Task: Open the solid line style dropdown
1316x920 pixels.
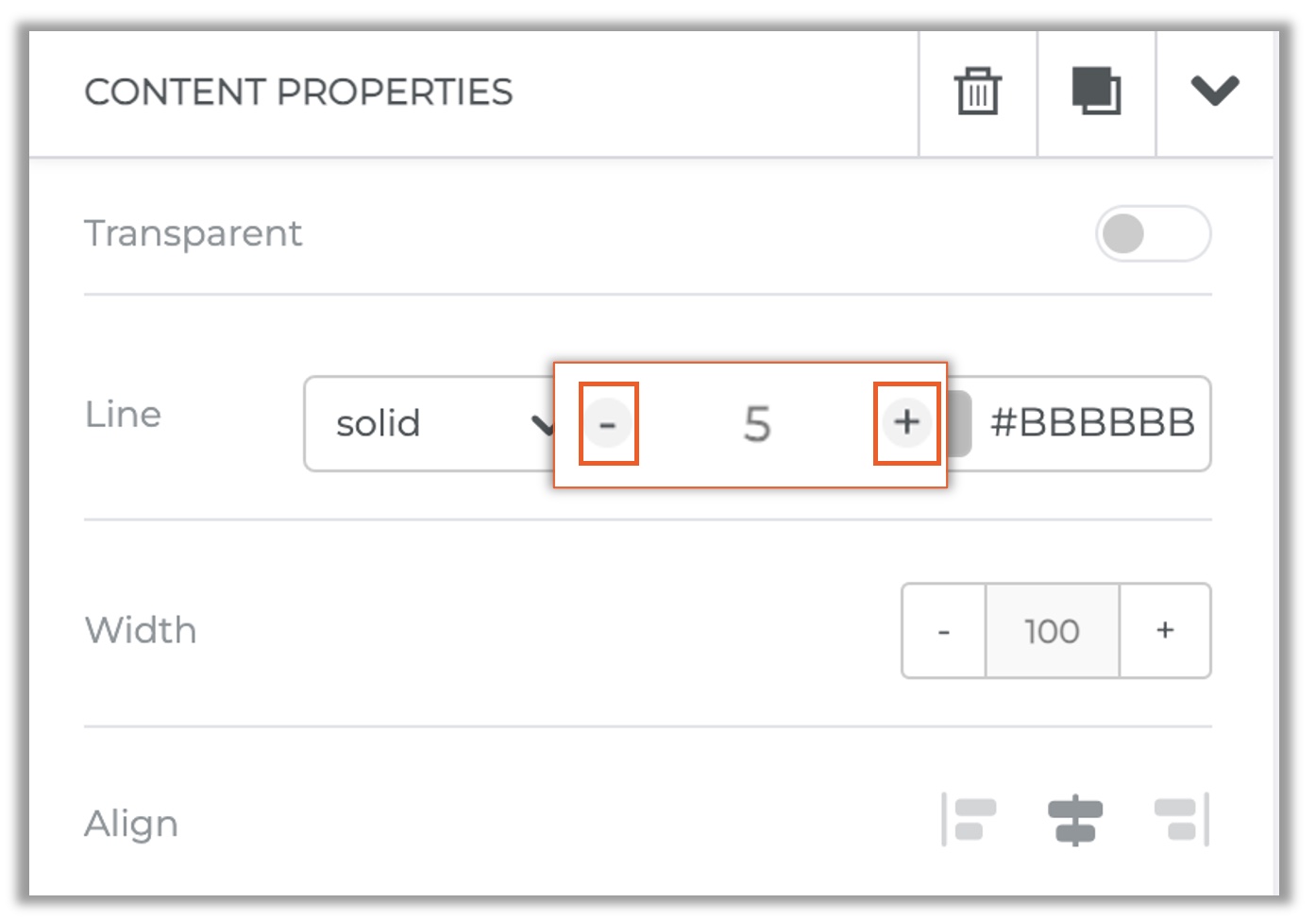Action: (x=430, y=423)
